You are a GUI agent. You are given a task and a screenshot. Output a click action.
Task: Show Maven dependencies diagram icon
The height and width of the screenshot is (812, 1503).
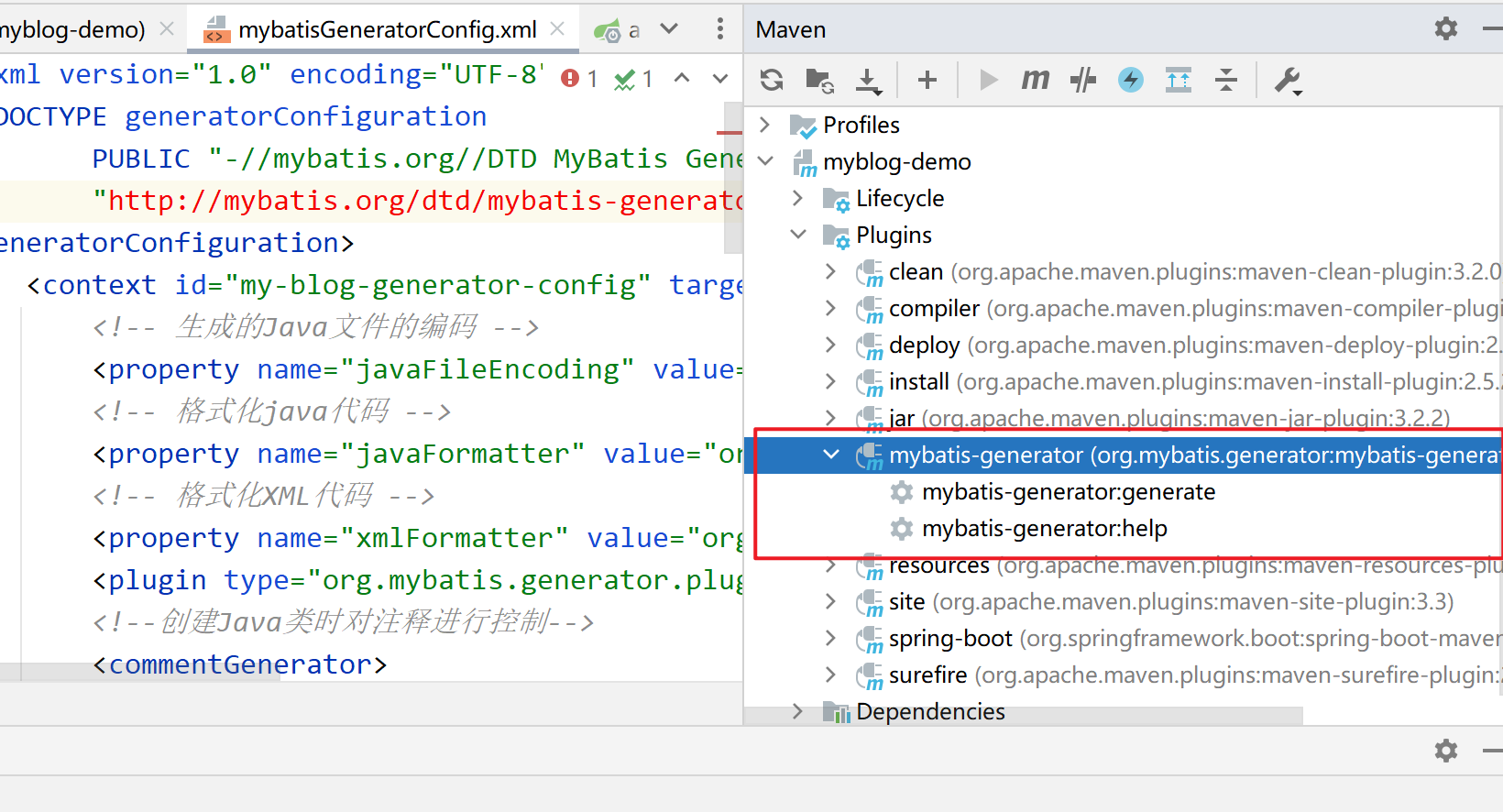pos(1179,81)
